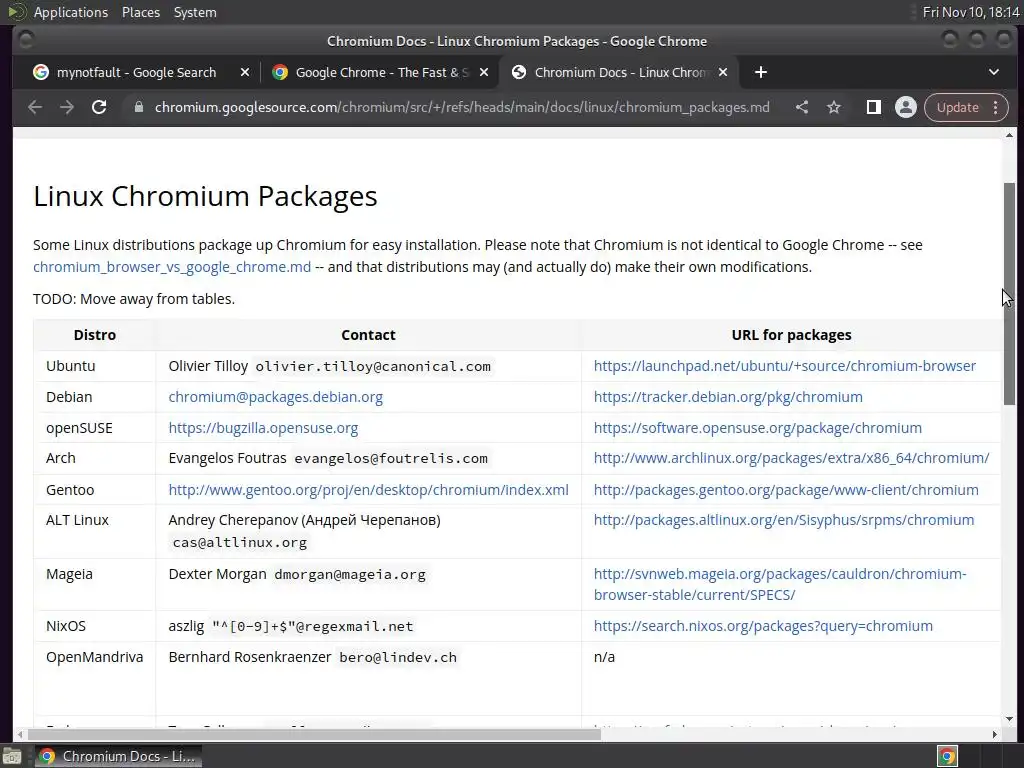The height and width of the screenshot is (768, 1024).
Task: Reload the current page
Action: (x=99, y=107)
